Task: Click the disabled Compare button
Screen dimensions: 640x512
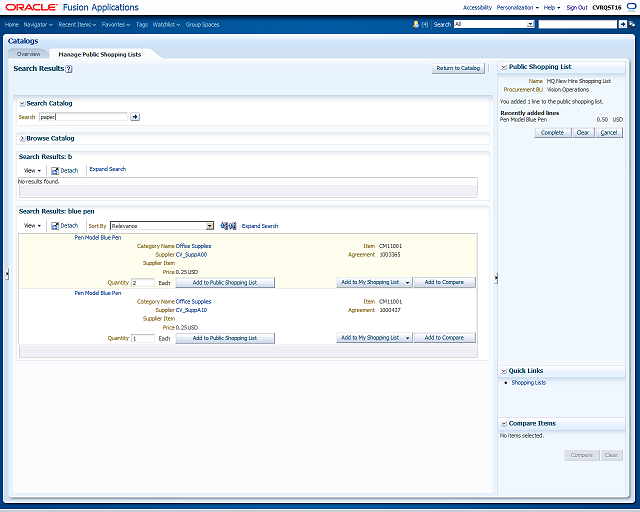Action: pos(582,455)
